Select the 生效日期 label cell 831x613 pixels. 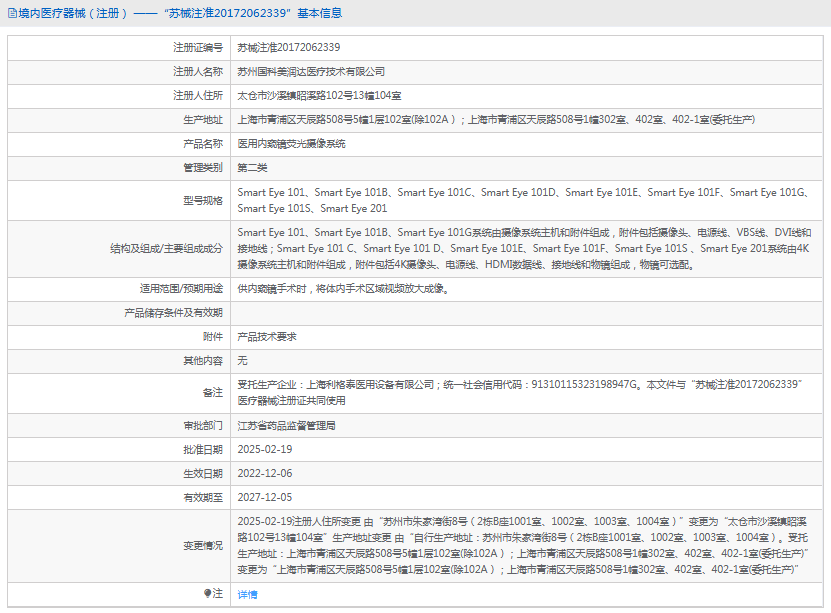(119, 474)
